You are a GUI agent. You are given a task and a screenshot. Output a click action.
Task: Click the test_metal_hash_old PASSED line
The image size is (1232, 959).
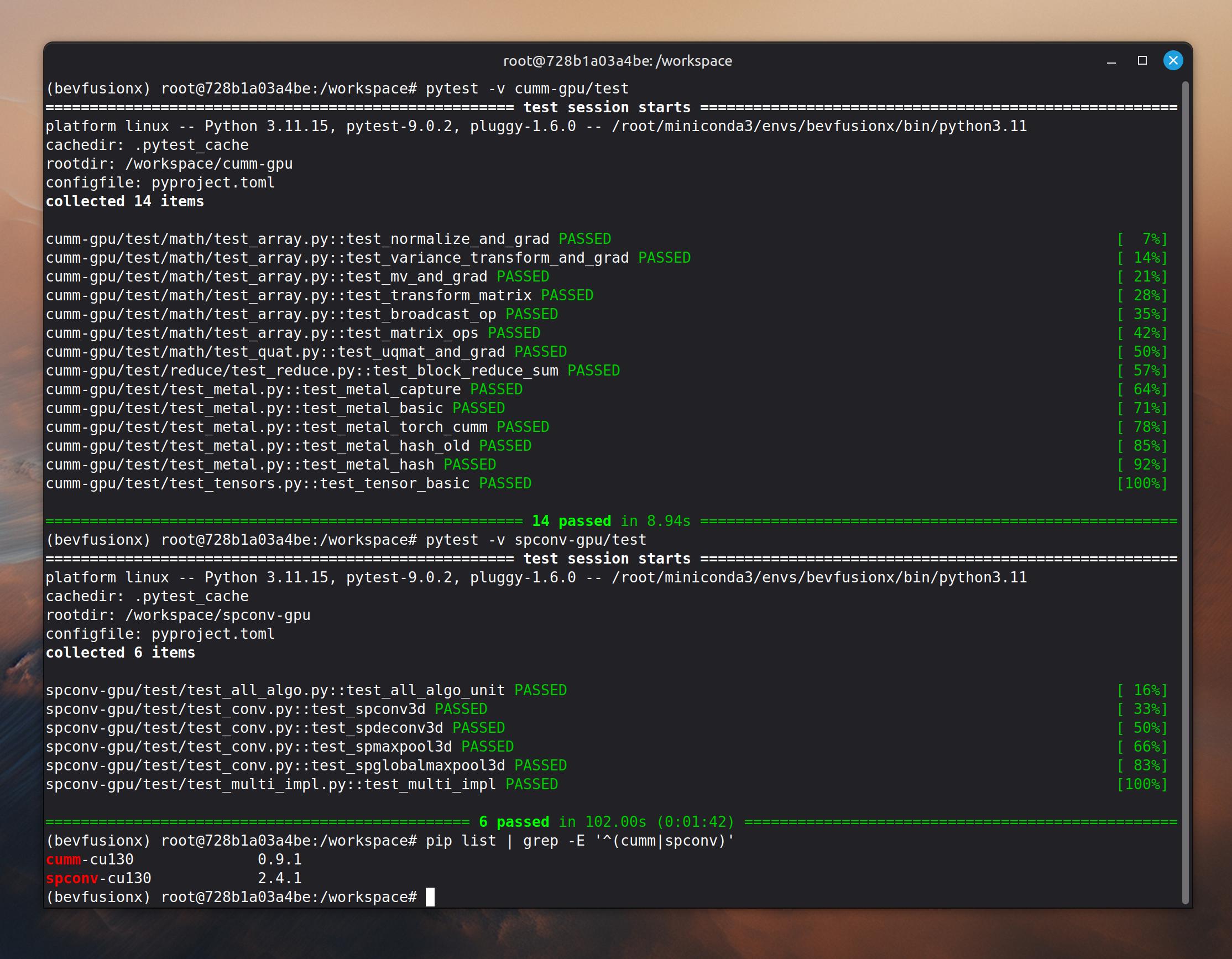[x=288, y=446]
